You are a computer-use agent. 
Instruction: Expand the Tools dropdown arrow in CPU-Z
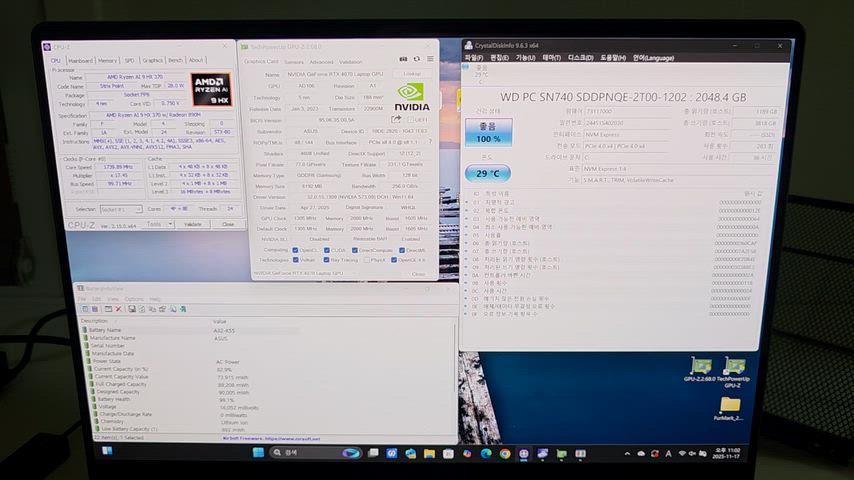(170, 224)
